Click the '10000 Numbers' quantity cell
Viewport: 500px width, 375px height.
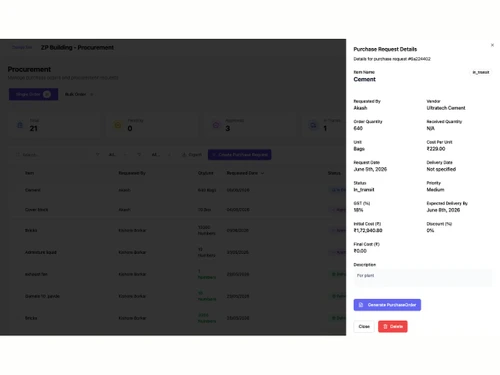click(206, 230)
